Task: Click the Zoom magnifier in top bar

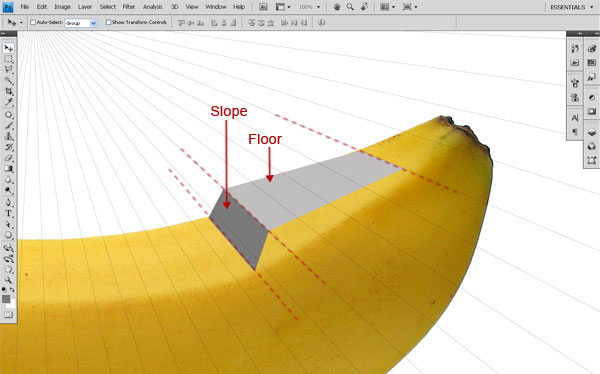Action: click(x=350, y=7)
